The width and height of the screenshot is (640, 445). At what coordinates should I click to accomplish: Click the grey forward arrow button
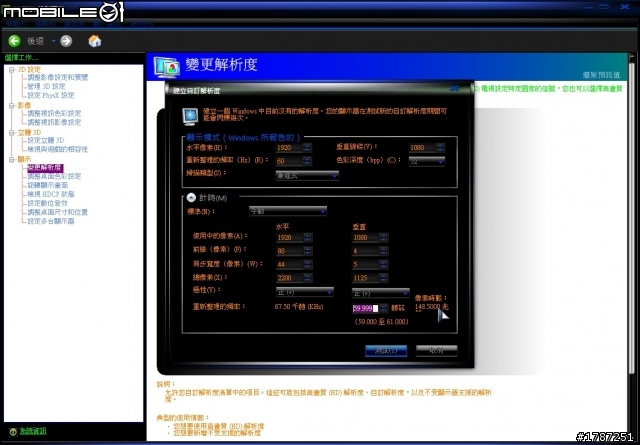(x=66, y=41)
